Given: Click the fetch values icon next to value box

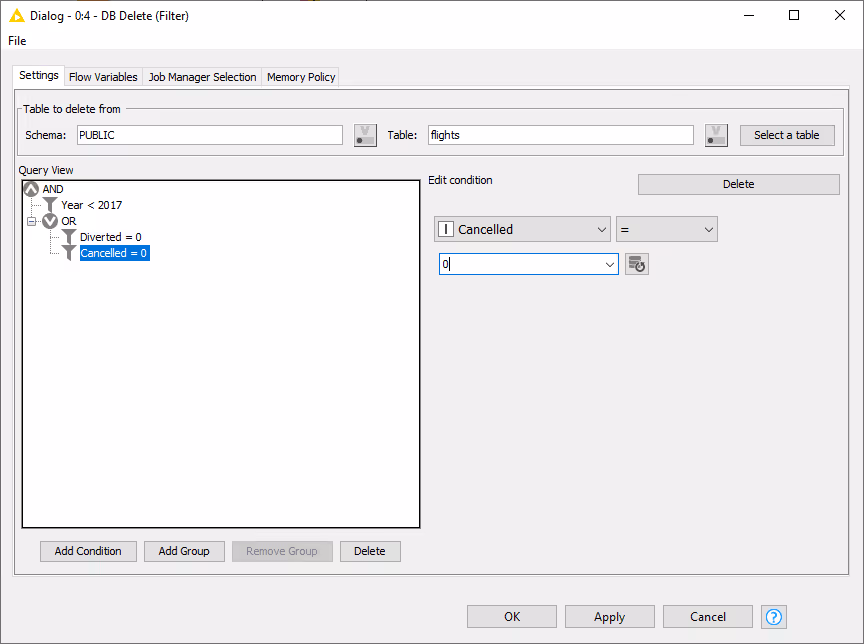Looking at the screenshot, I should click(x=637, y=264).
